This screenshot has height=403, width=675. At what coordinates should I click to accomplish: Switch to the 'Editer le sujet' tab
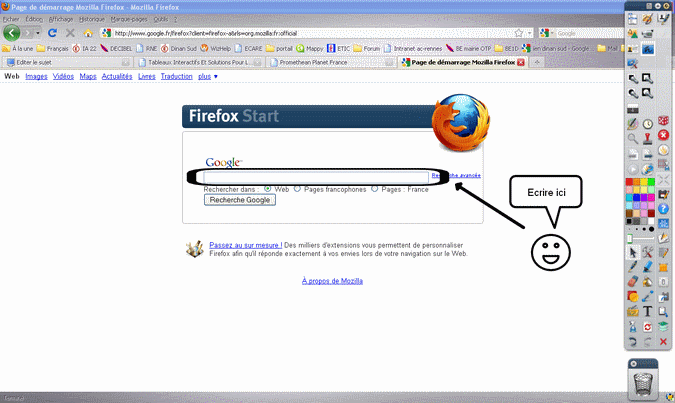click(67, 62)
